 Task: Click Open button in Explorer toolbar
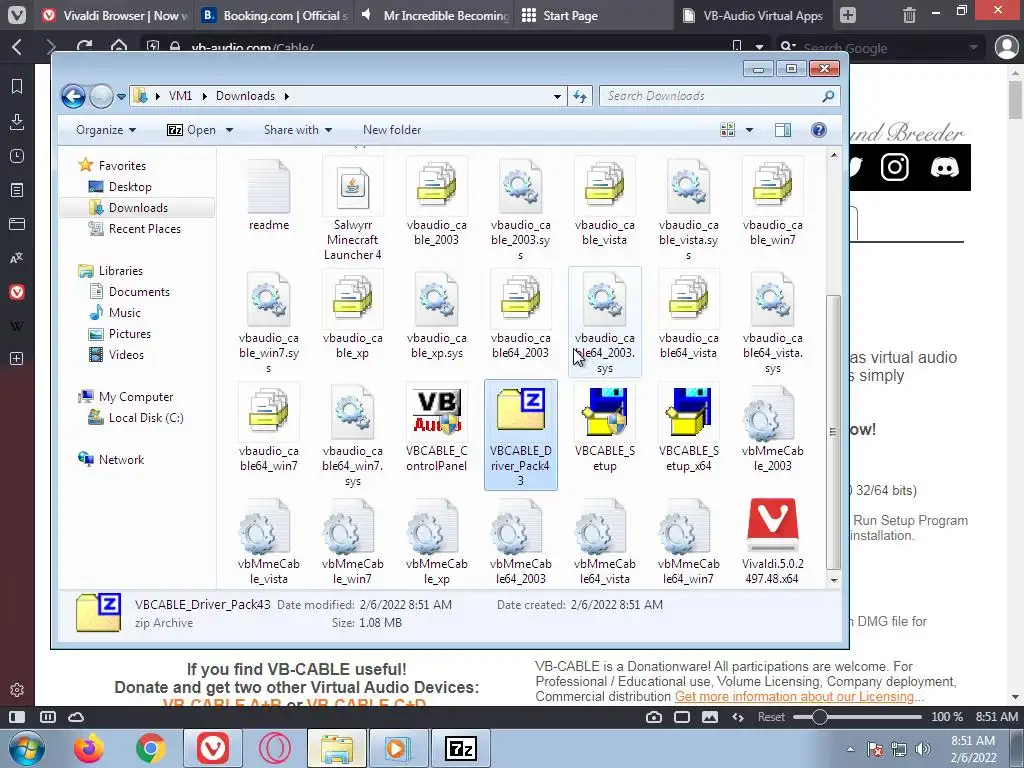click(x=192, y=130)
